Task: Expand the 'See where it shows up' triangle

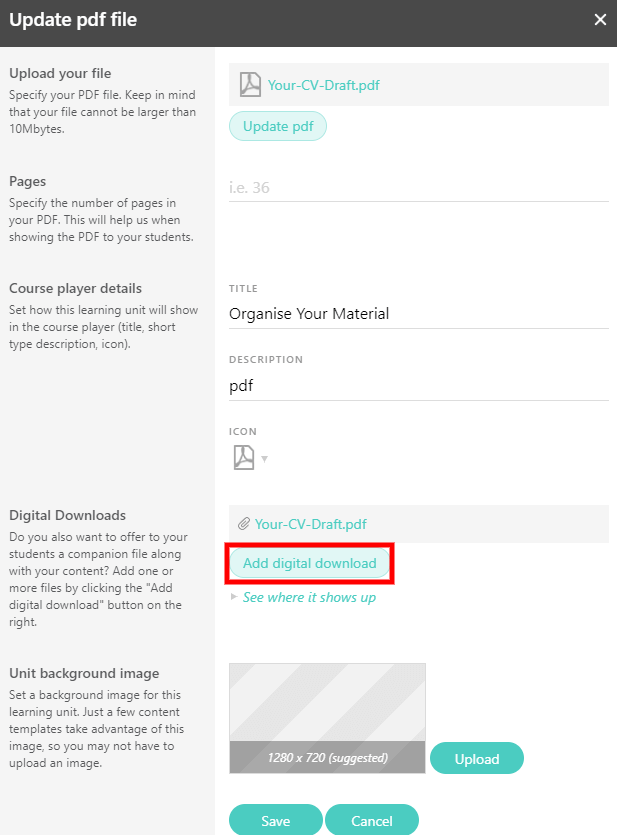Action: point(234,597)
